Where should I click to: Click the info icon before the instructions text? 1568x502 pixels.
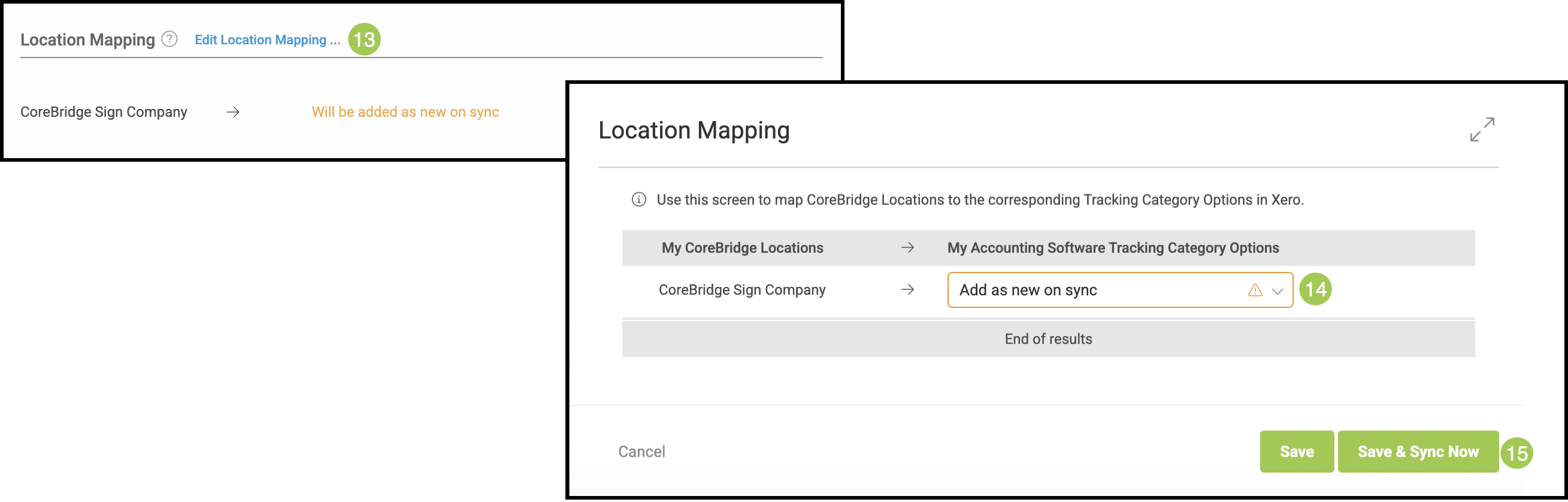638,199
